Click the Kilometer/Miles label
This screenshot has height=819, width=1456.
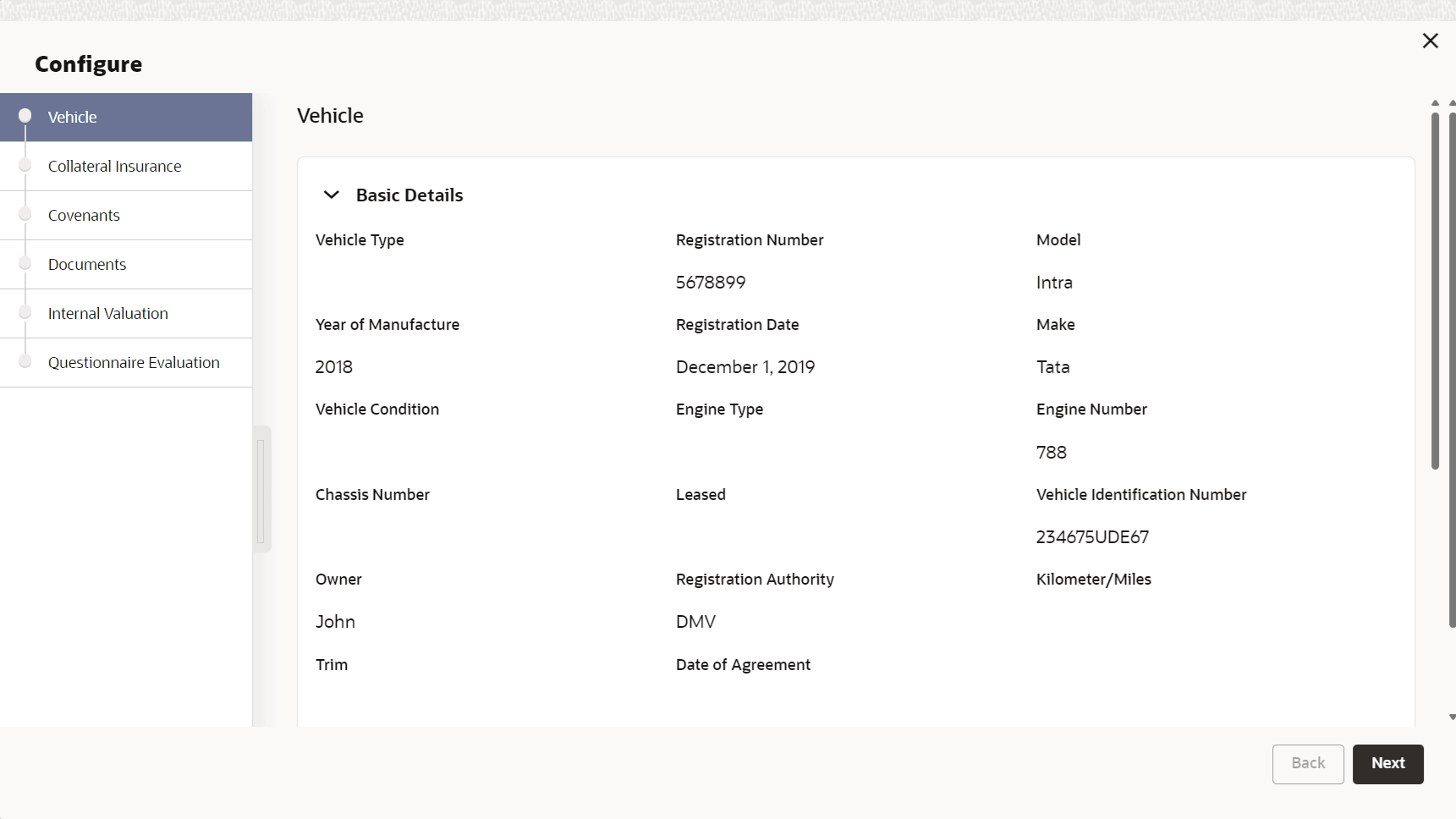tap(1094, 580)
